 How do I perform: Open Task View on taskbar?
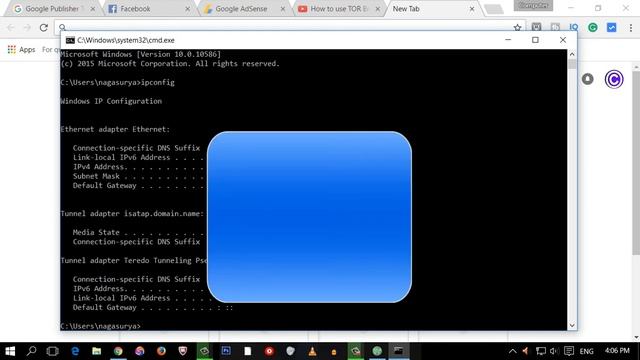[53, 351]
